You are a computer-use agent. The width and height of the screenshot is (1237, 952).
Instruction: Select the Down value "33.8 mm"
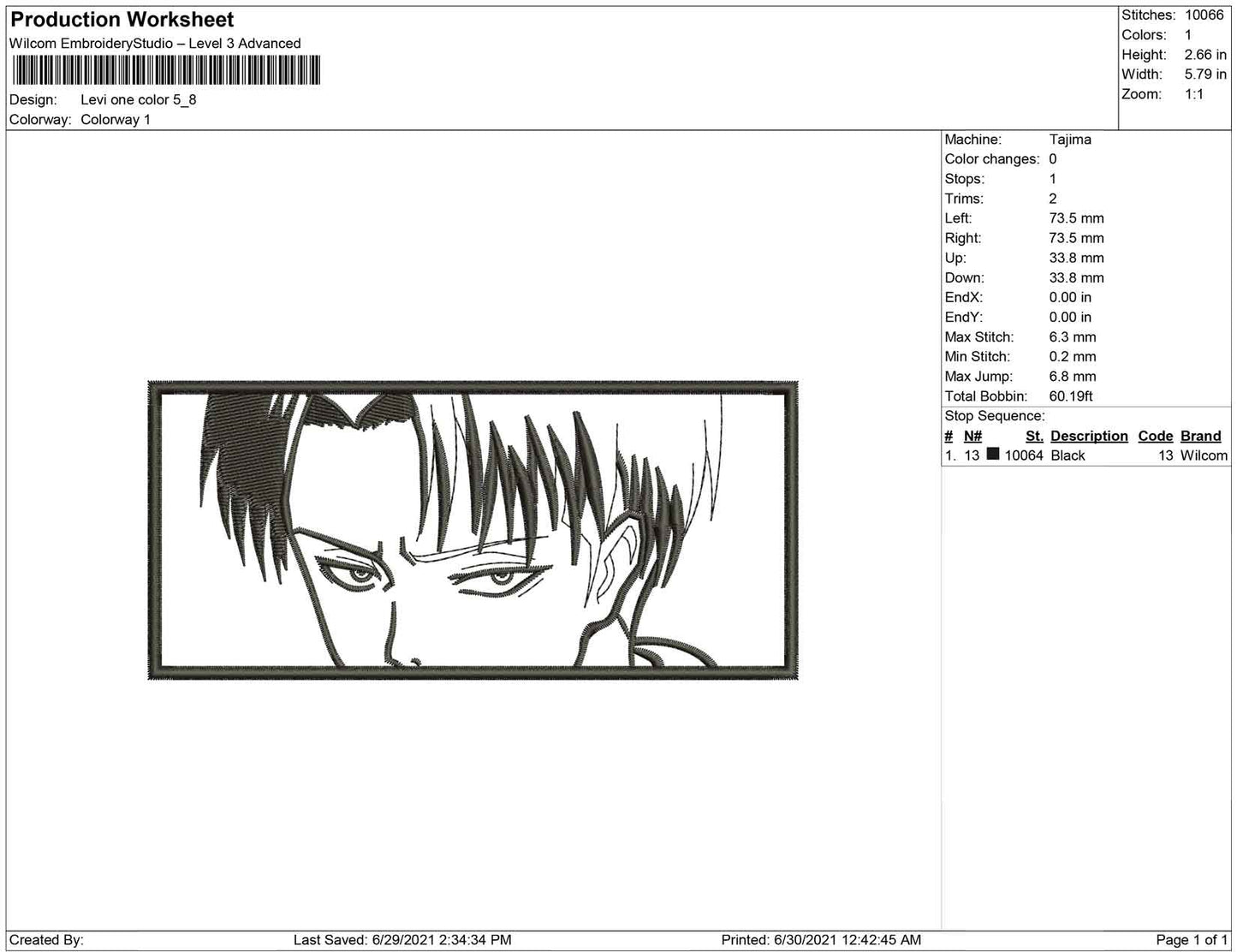[x=1077, y=277]
